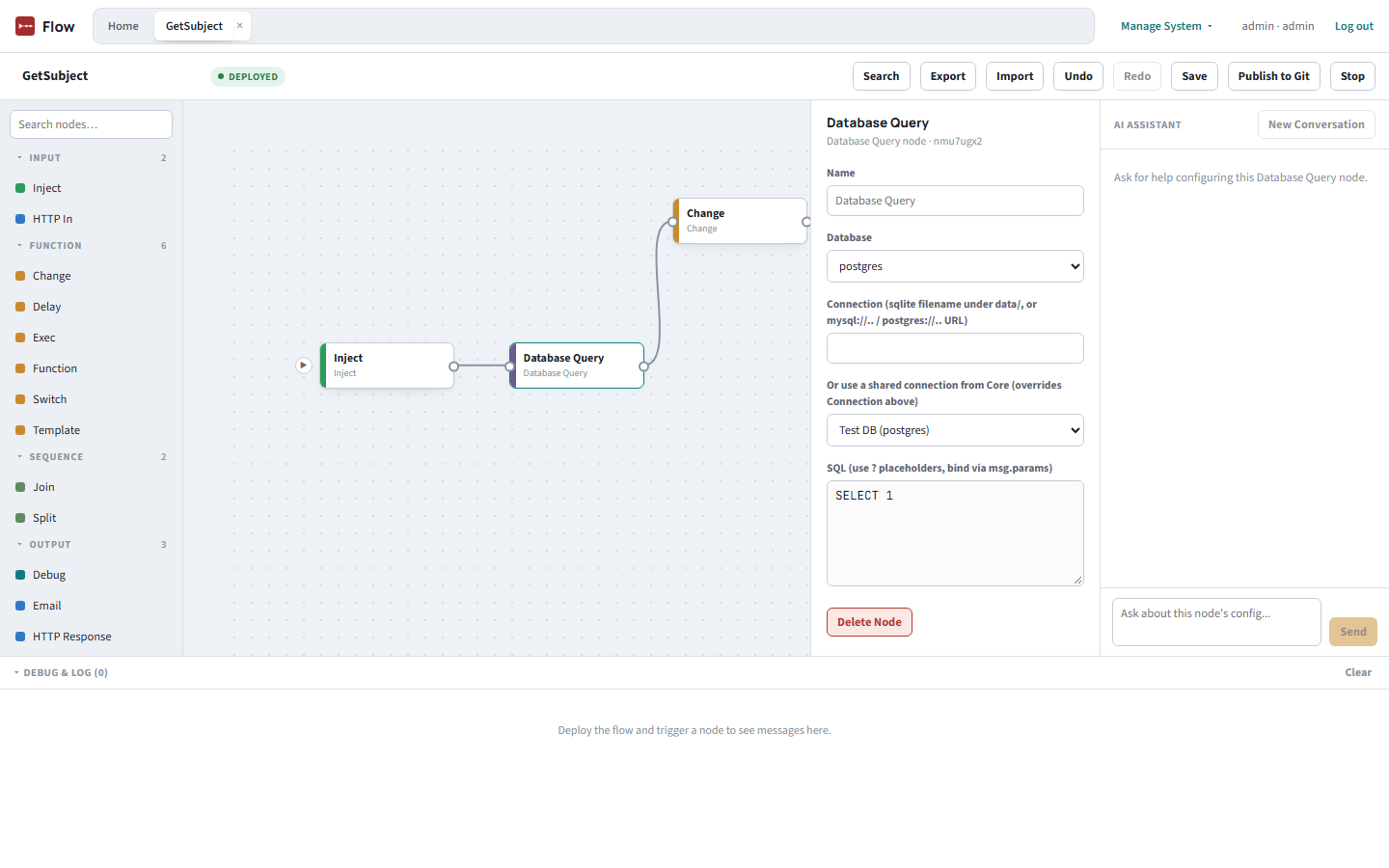Viewport: 1389px width, 868px height.
Task: Choose the Change node from palette
Action: pyautogui.click(x=91, y=276)
